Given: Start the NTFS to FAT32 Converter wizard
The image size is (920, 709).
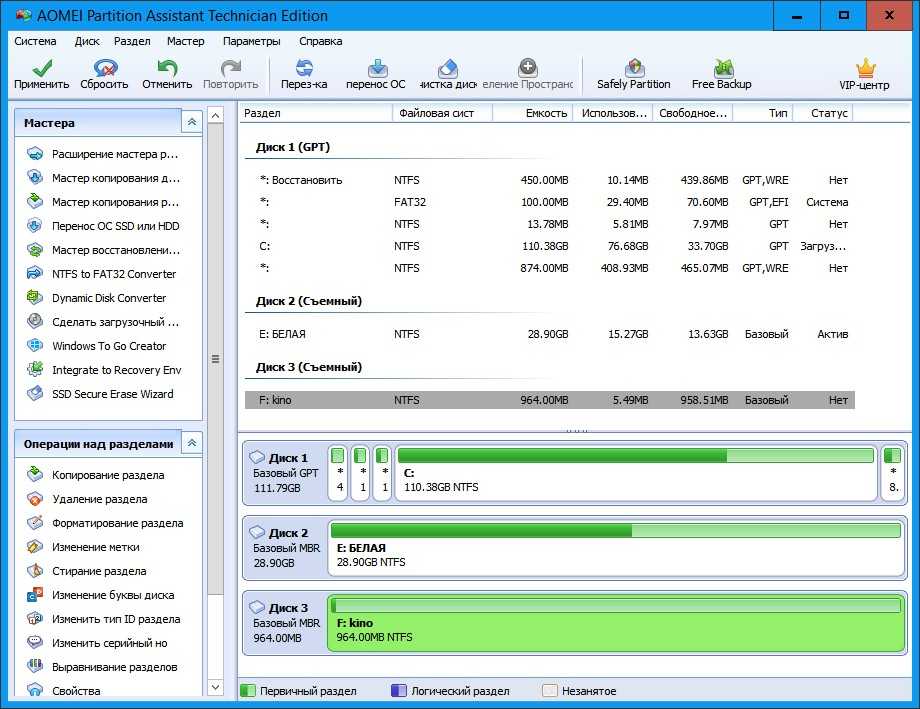Looking at the screenshot, I should (x=113, y=274).
